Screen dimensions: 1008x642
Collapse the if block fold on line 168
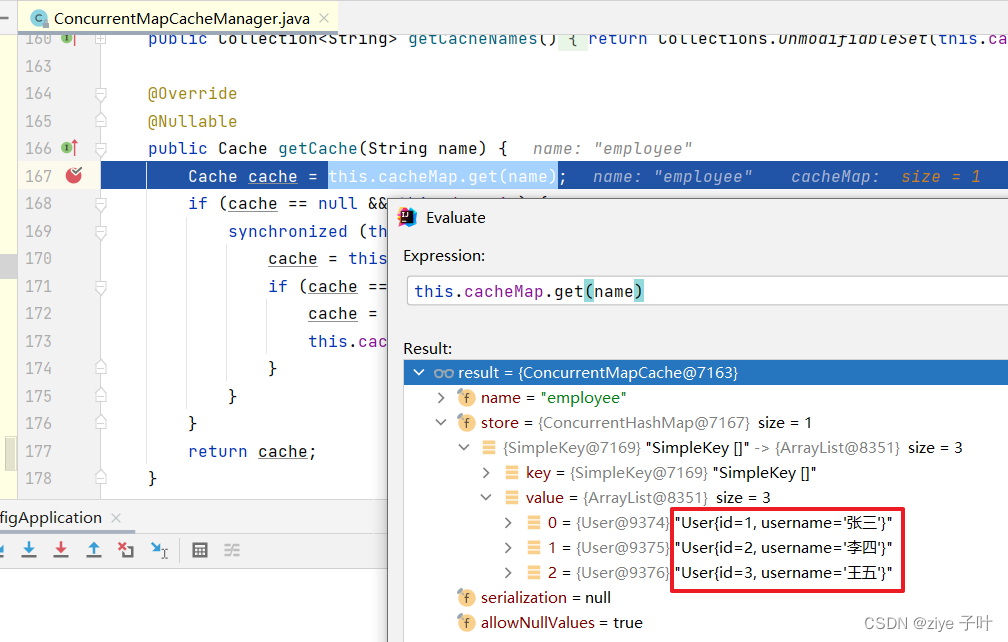point(100,204)
